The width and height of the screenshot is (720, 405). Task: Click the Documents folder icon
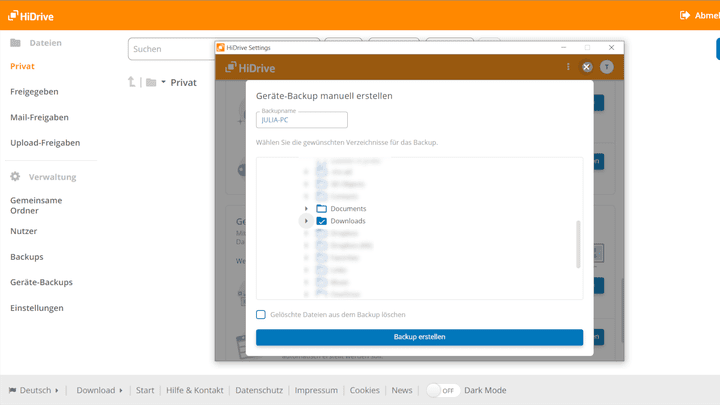pos(321,208)
